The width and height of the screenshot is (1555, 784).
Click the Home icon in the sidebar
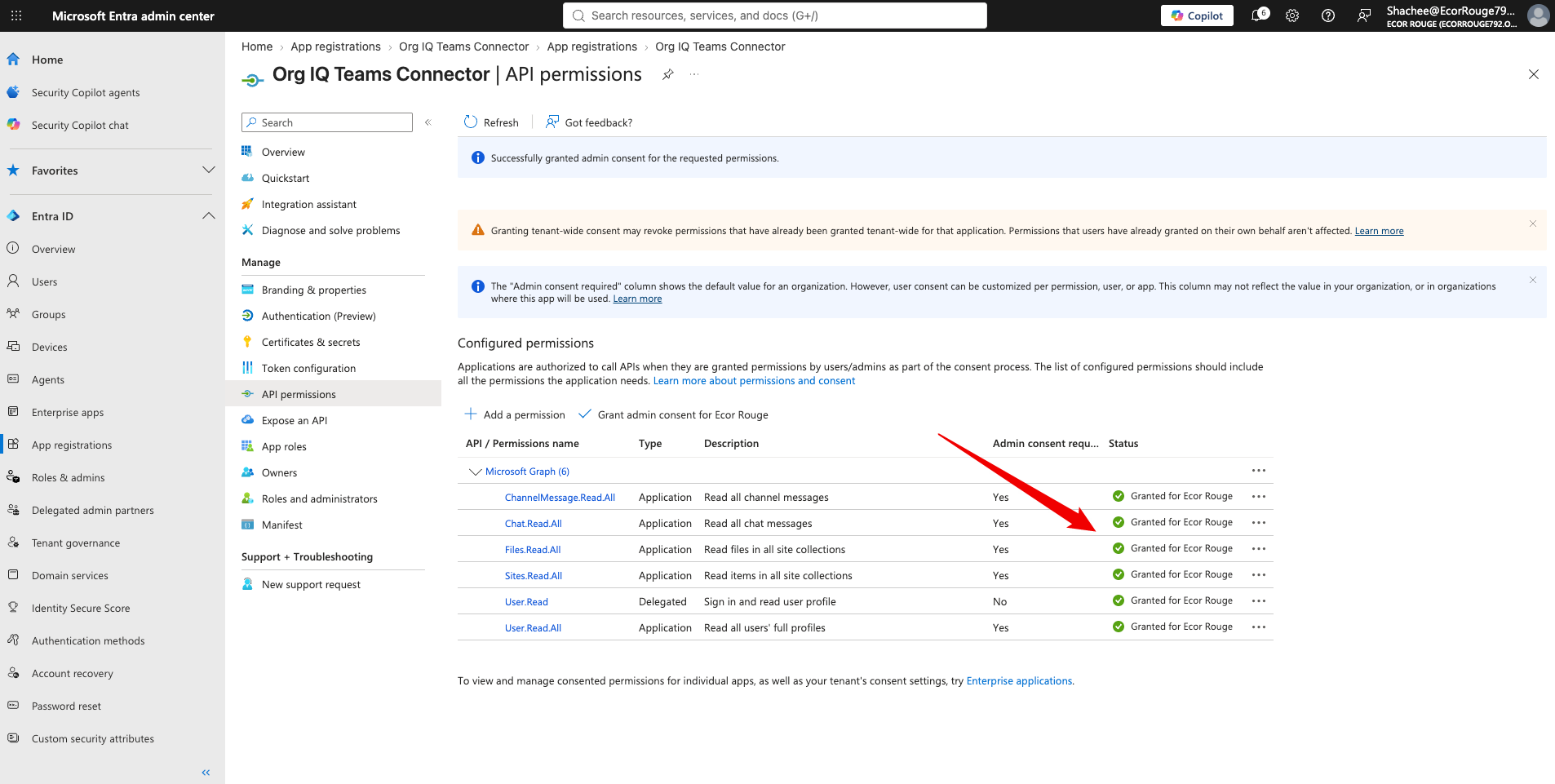13,60
